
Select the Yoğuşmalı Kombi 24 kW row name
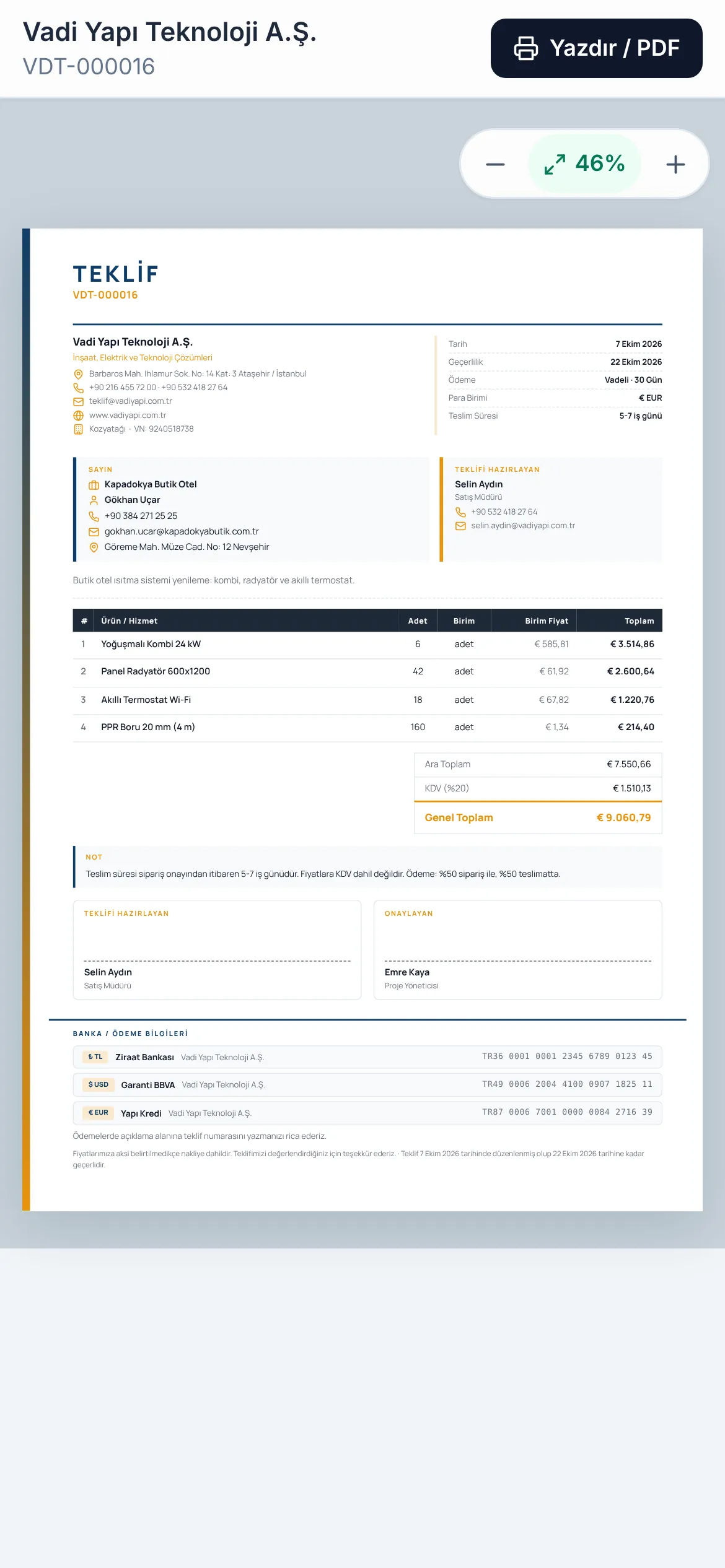[151, 644]
